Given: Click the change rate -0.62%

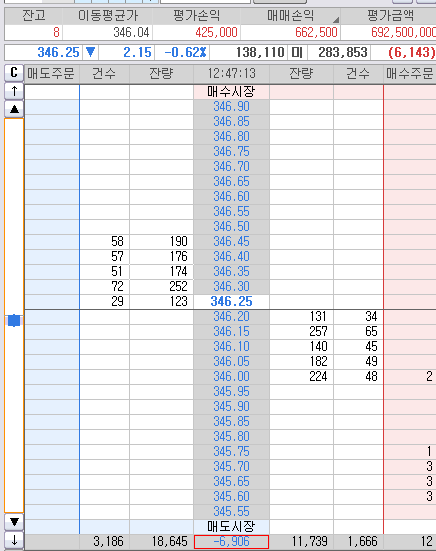Looking at the screenshot, I should [x=185, y=53].
